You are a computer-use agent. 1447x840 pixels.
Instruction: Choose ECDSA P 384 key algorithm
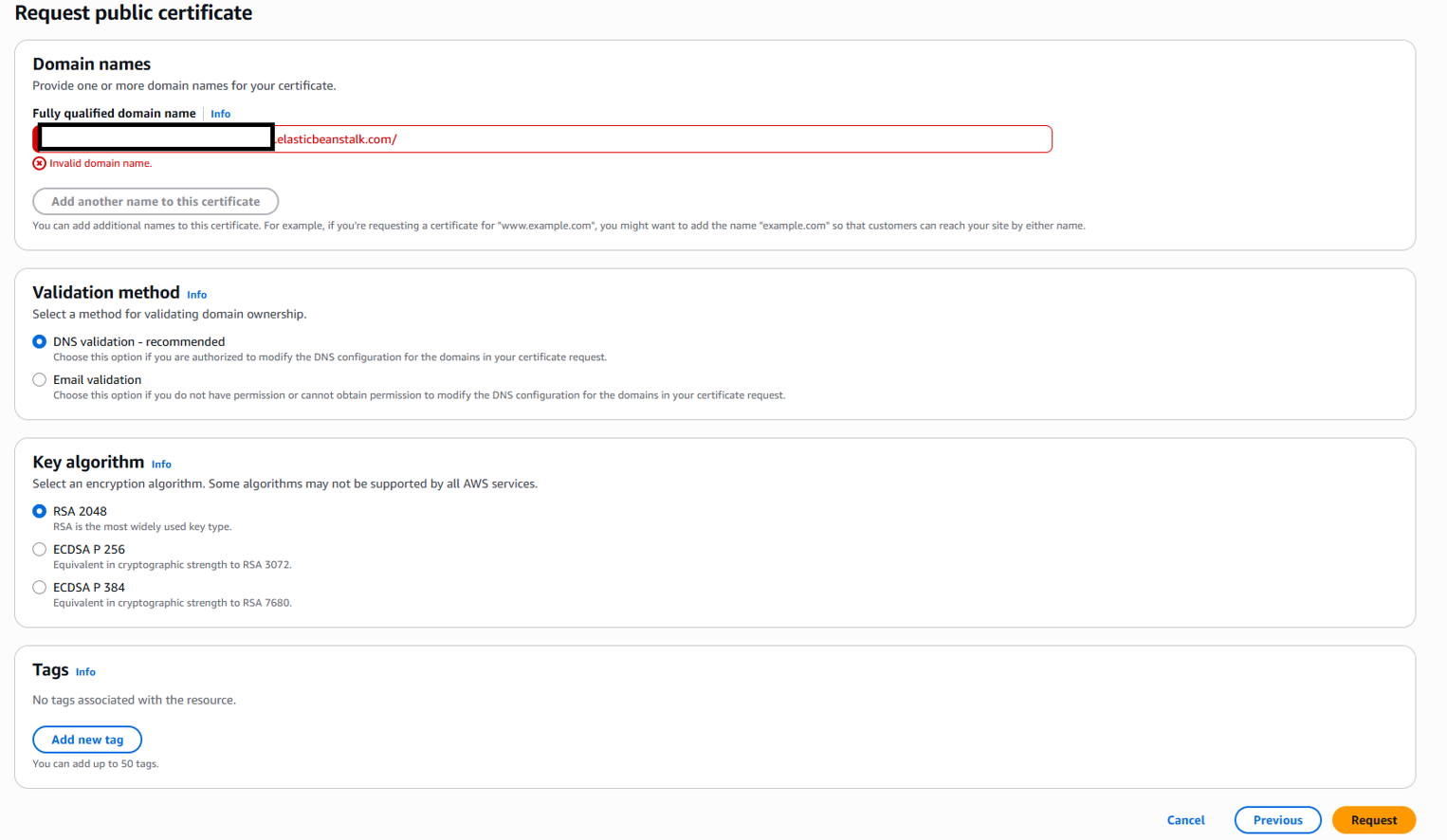(x=39, y=587)
